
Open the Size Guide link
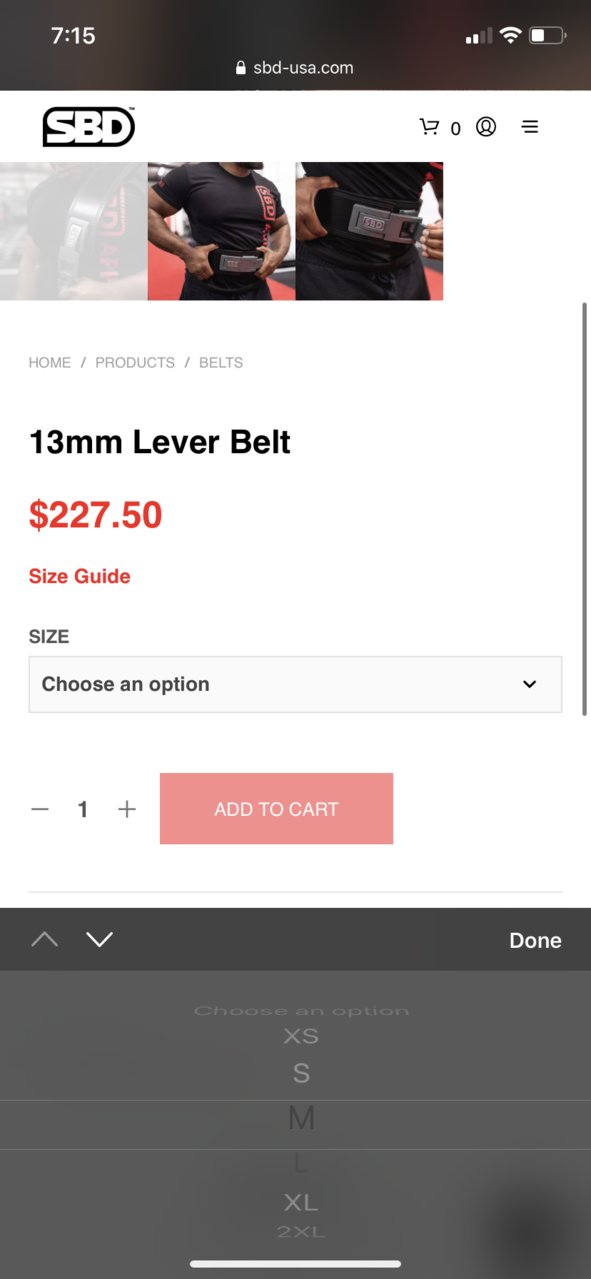click(x=79, y=576)
